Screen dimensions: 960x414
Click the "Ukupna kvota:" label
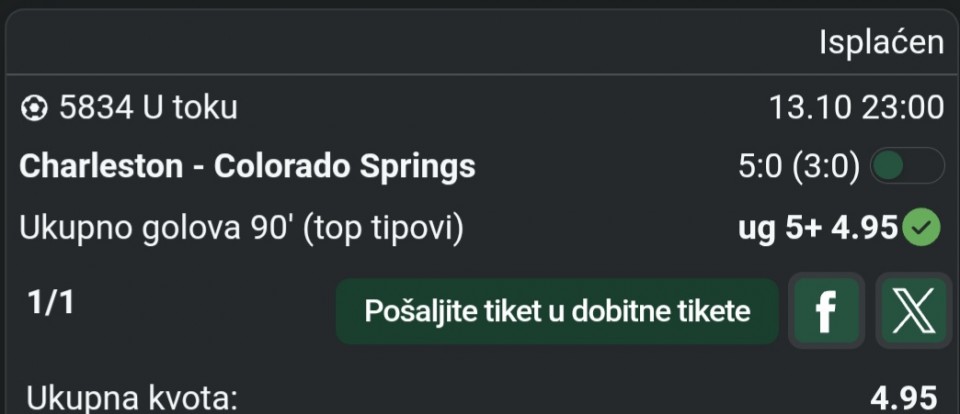pos(132,399)
